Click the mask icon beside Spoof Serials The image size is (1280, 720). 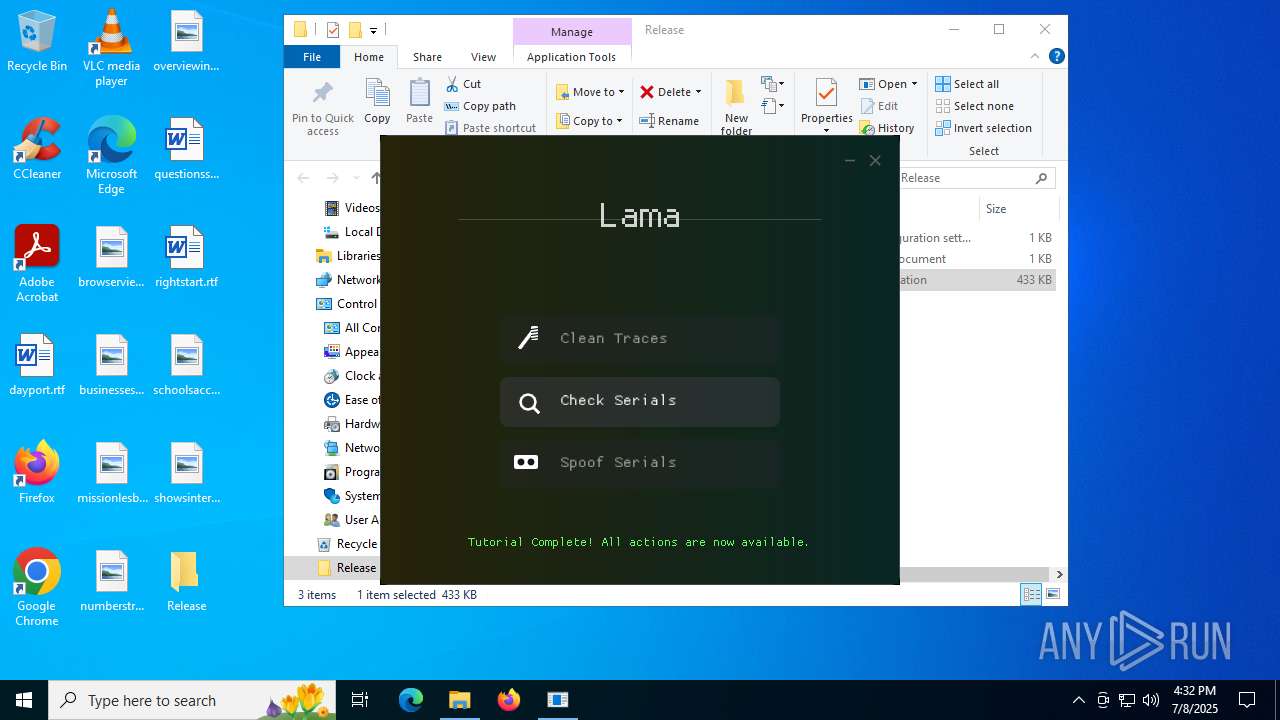click(x=526, y=462)
